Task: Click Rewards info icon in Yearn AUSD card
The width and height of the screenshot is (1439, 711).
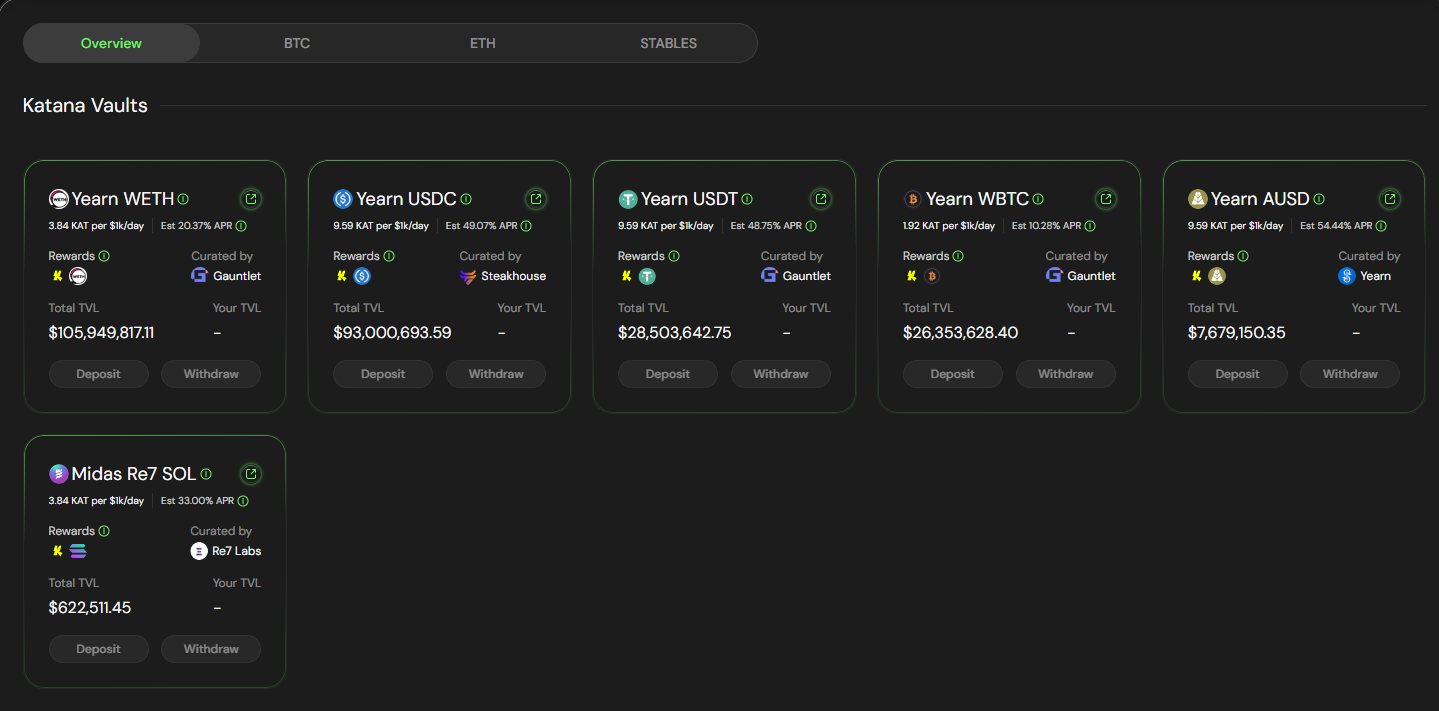Action: [1243, 256]
